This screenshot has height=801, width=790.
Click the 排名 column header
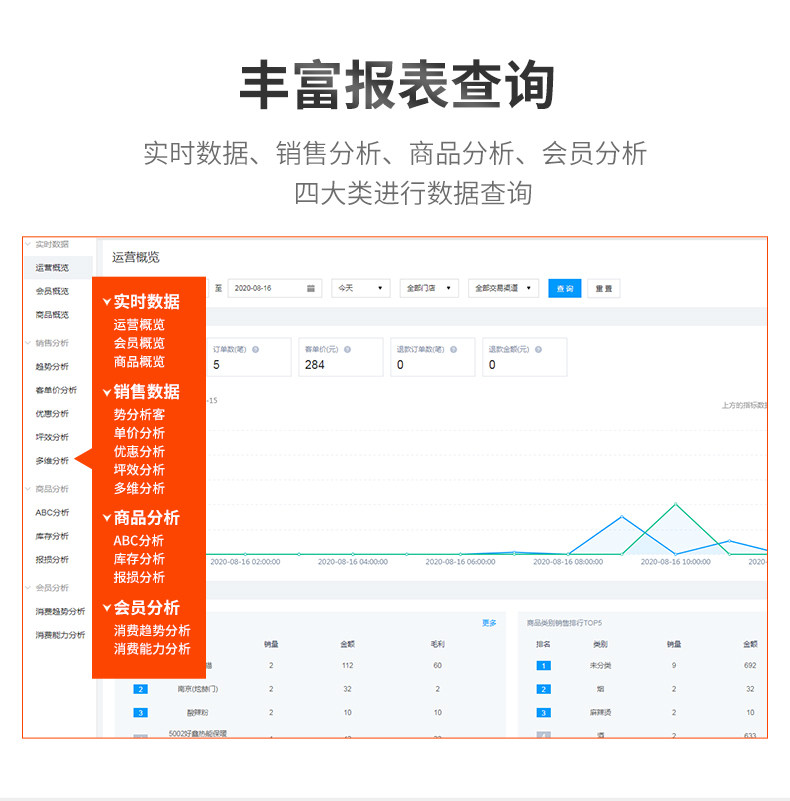(543, 644)
